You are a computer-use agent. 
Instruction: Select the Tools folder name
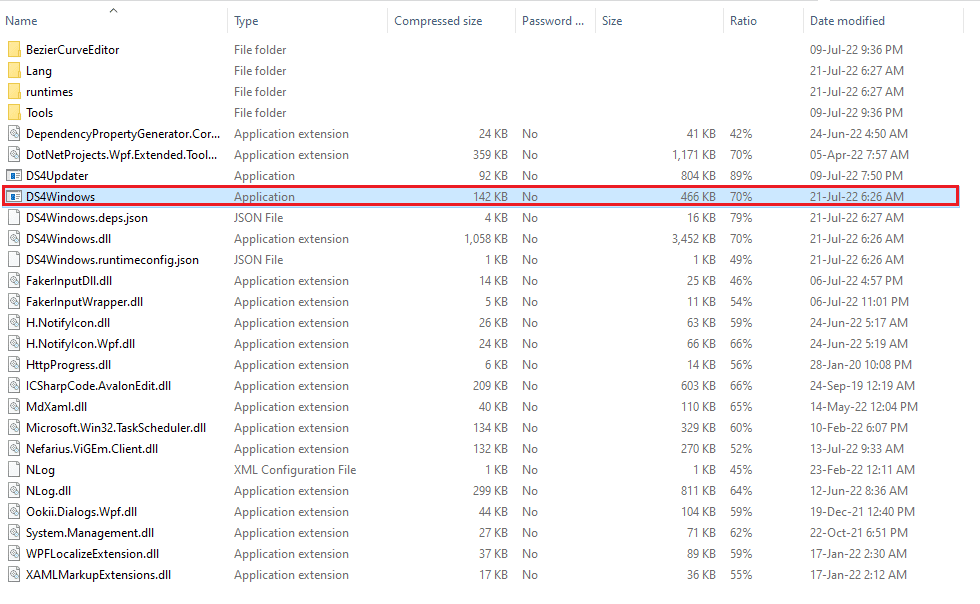[x=39, y=113]
